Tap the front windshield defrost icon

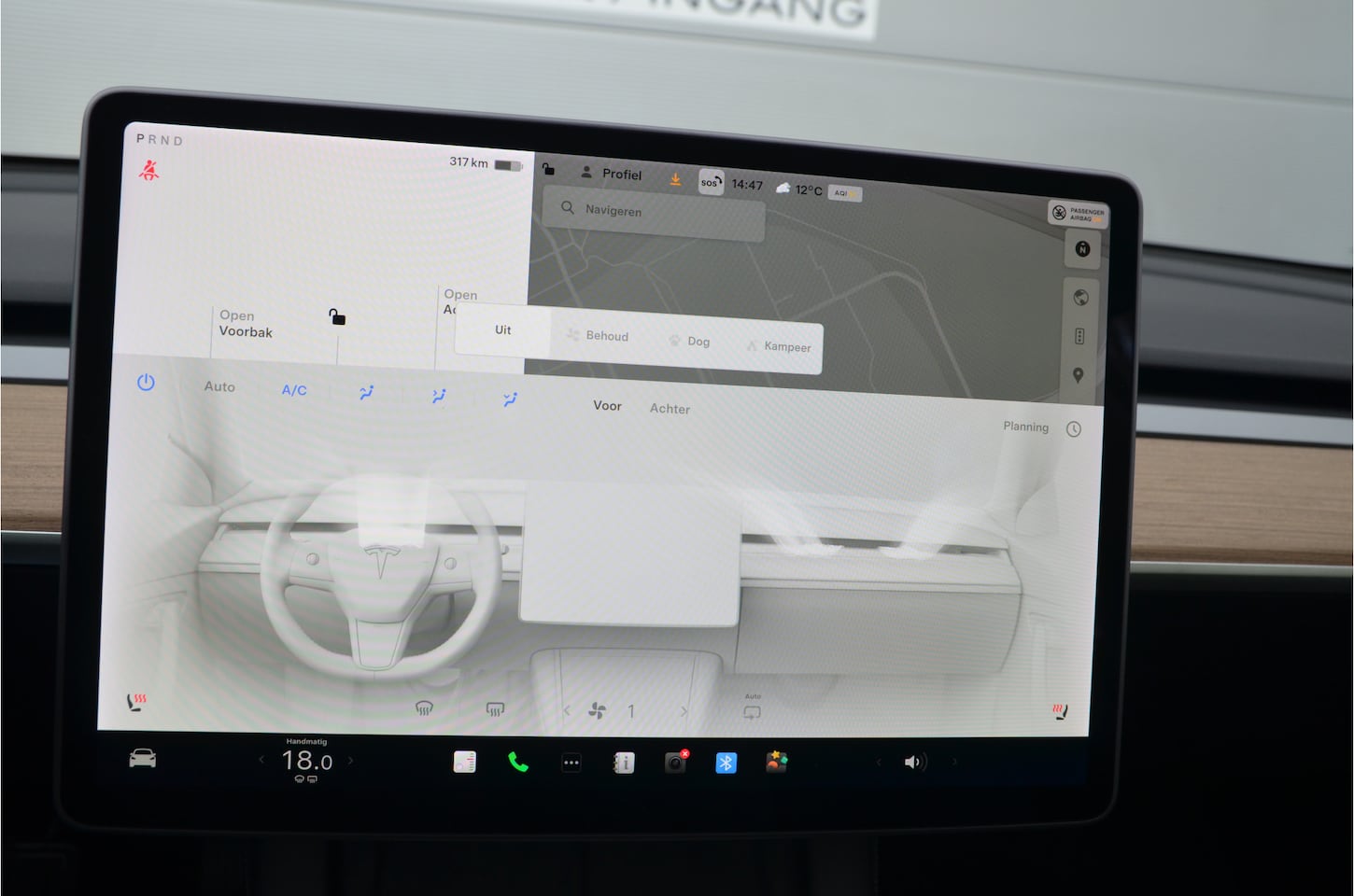pyautogui.click(x=424, y=708)
